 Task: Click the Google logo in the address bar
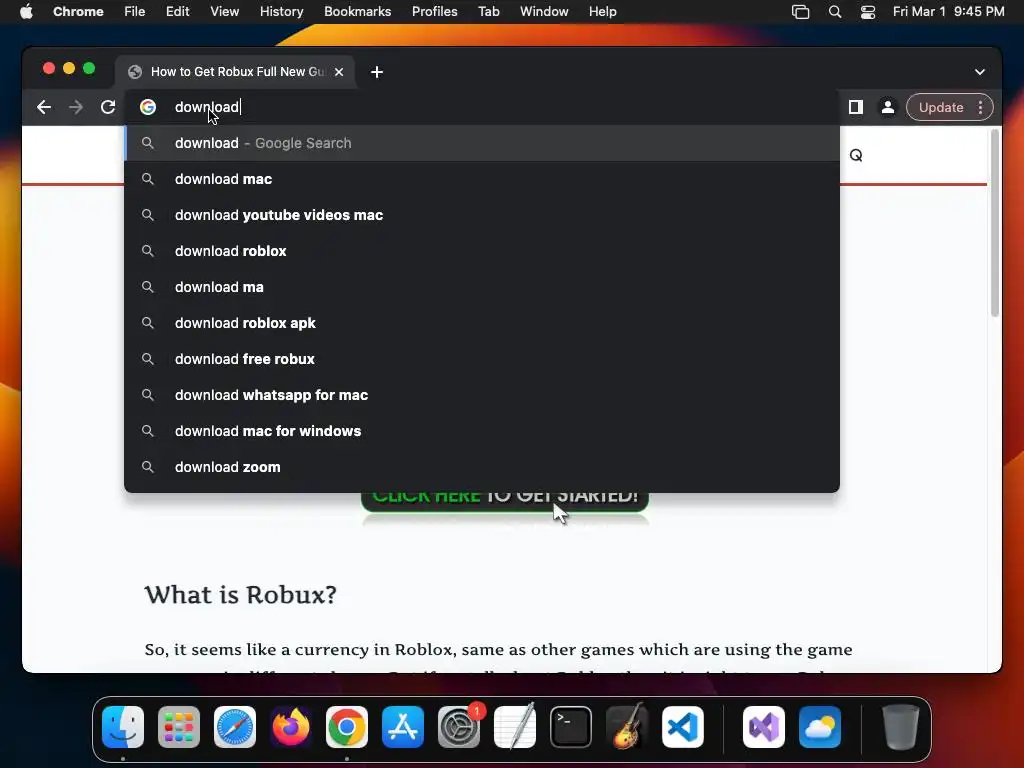[x=148, y=107]
